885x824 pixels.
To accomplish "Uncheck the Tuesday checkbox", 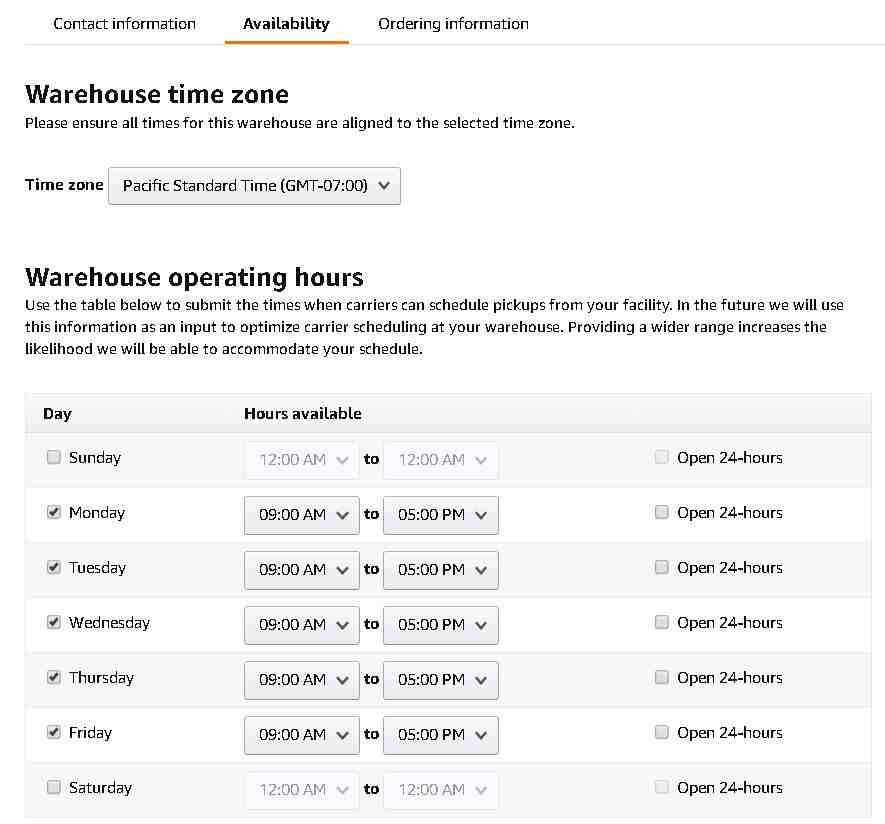I will 54,567.
